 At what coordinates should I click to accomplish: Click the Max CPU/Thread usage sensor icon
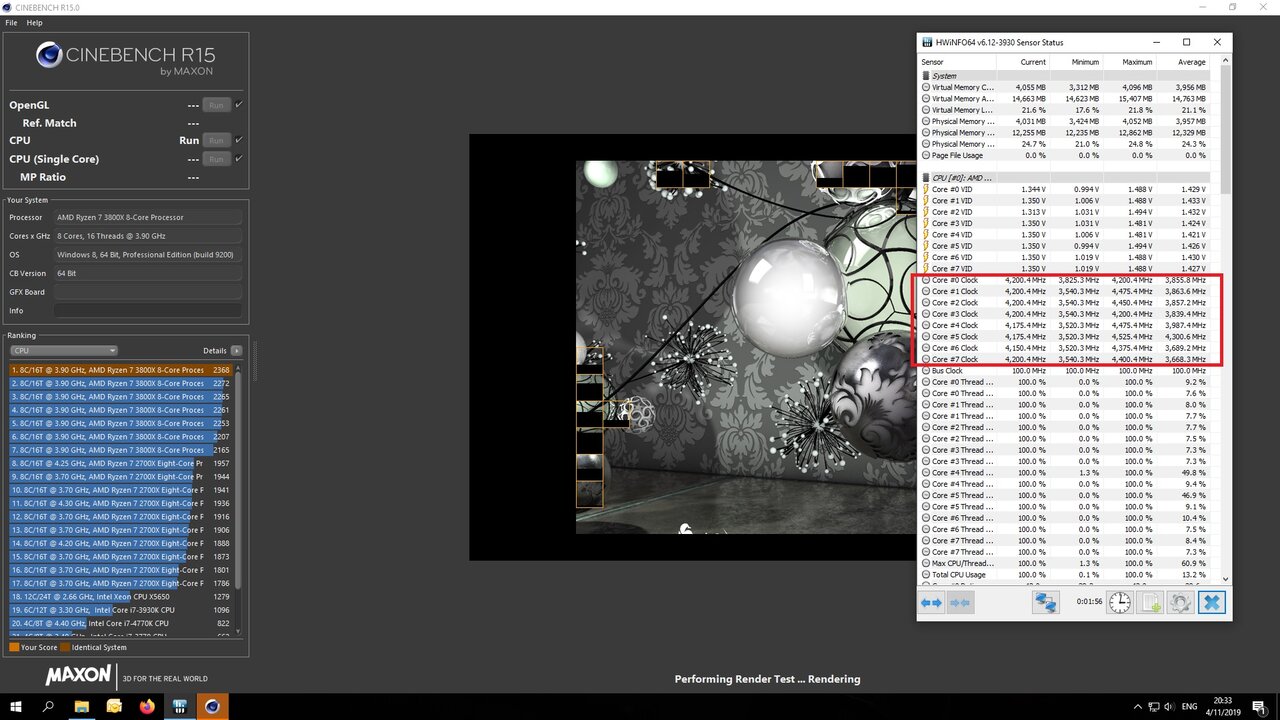[926, 564]
